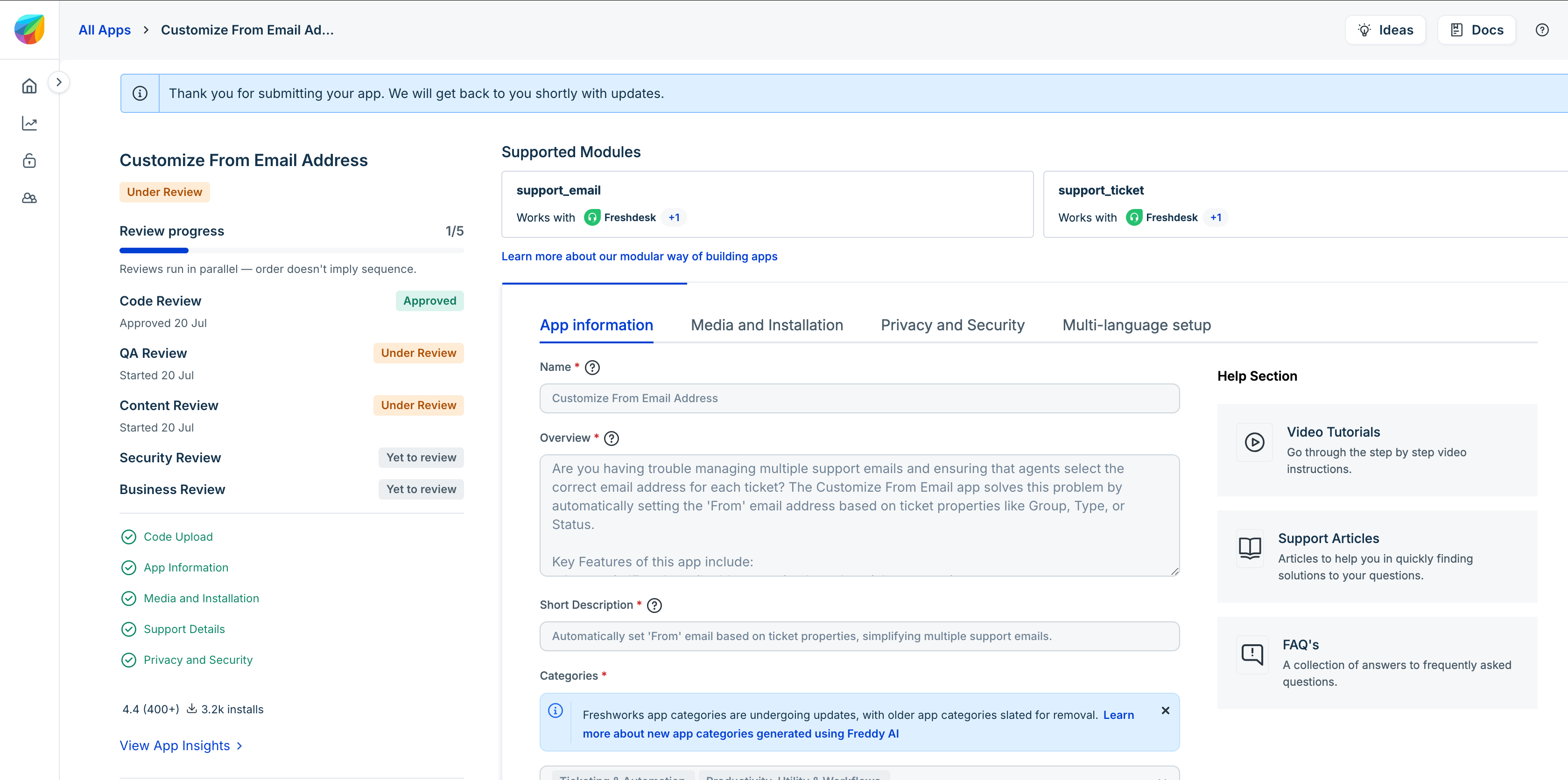Open the Video Tutorials help card

tap(1377, 450)
